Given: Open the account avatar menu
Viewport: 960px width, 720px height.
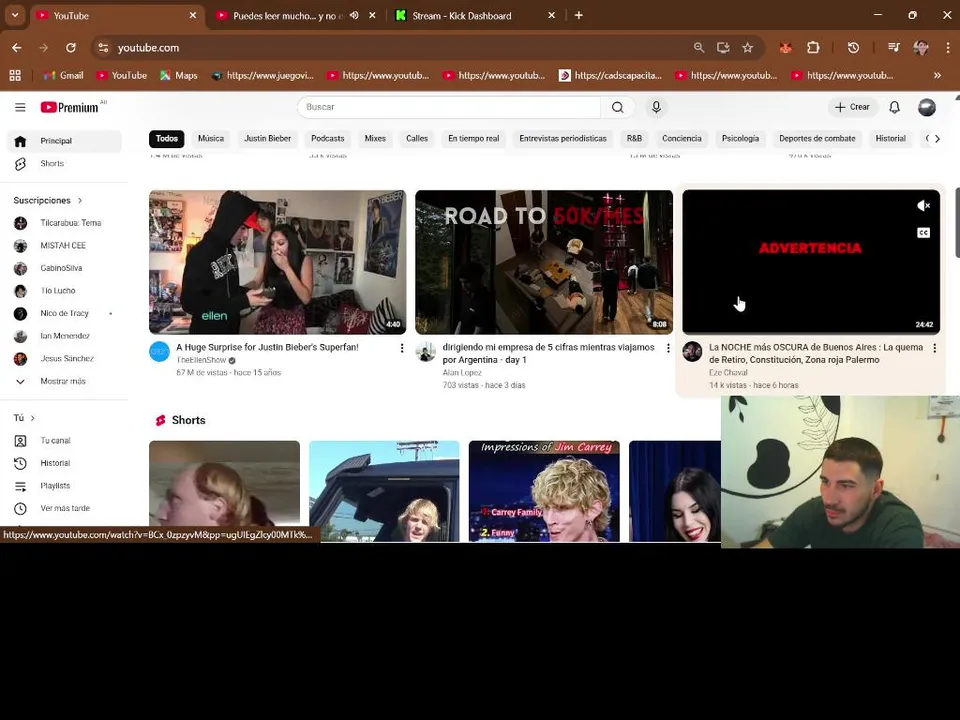Looking at the screenshot, I should coord(927,107).
